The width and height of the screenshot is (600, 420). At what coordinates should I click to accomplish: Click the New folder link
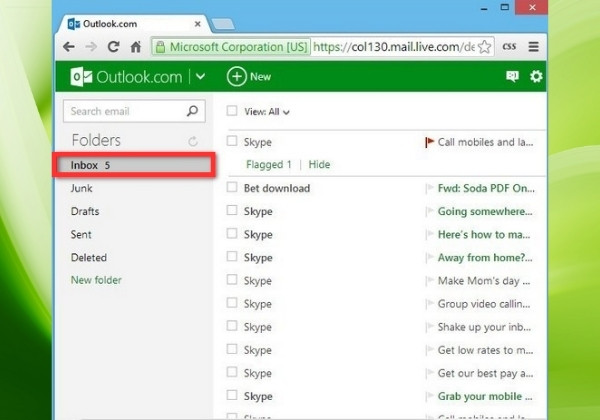point(96,280)
